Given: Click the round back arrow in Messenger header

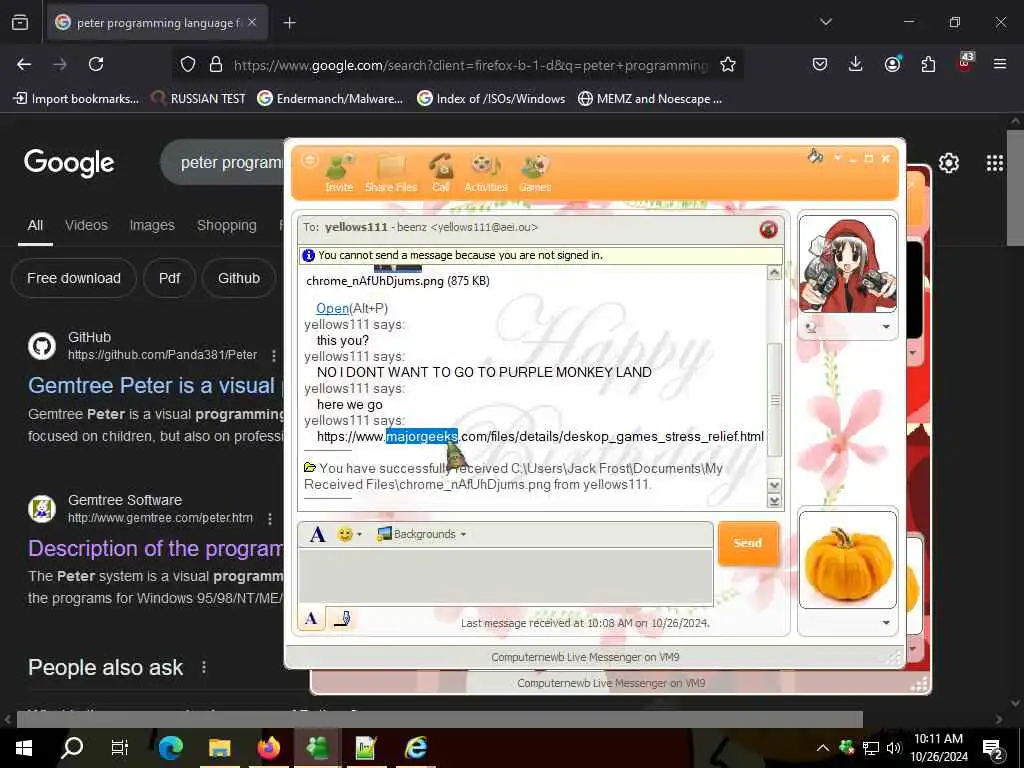Looking at the screenshot, I should (310, 160).
